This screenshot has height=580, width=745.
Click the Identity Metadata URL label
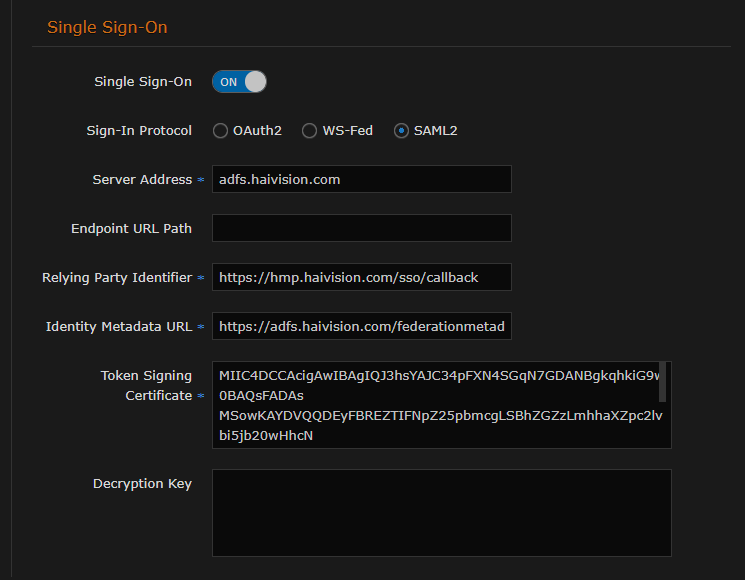click(x=119, y=326)
